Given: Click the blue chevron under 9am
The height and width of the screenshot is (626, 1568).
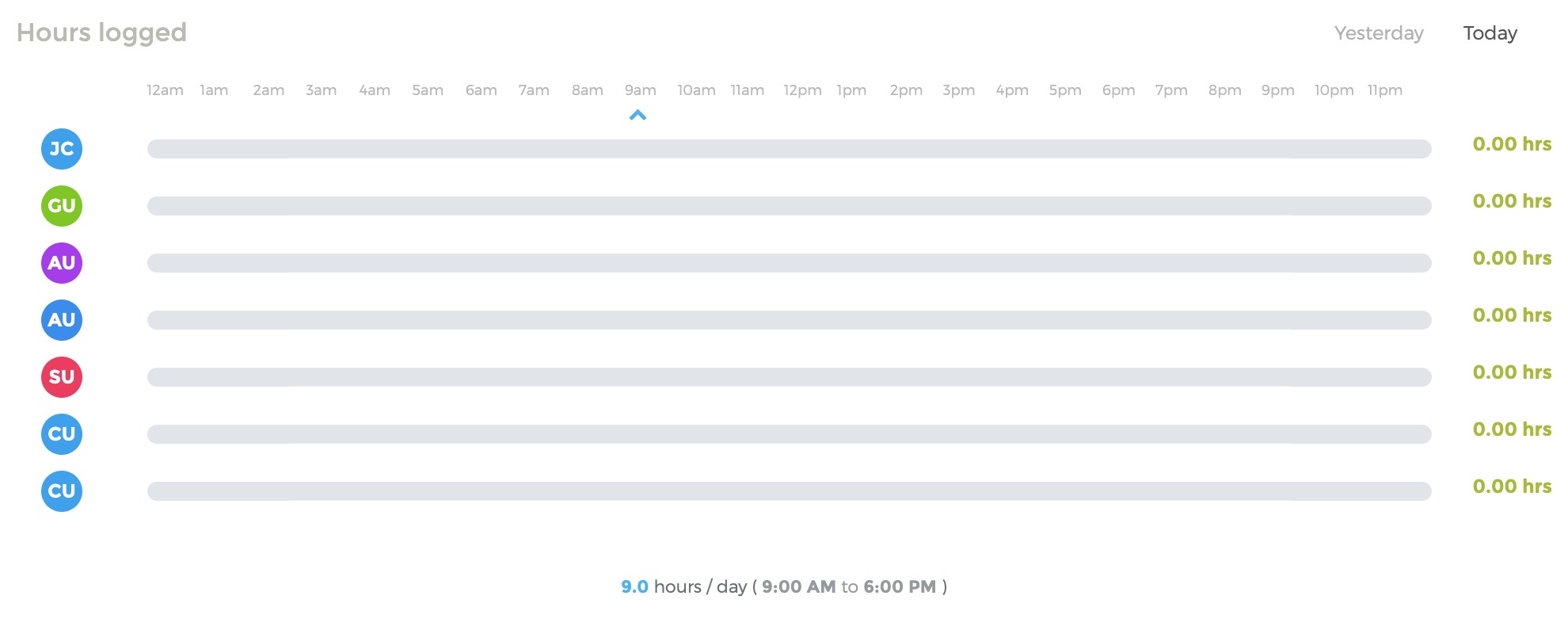Looking at the screenshot, I should tap(637, 116).
